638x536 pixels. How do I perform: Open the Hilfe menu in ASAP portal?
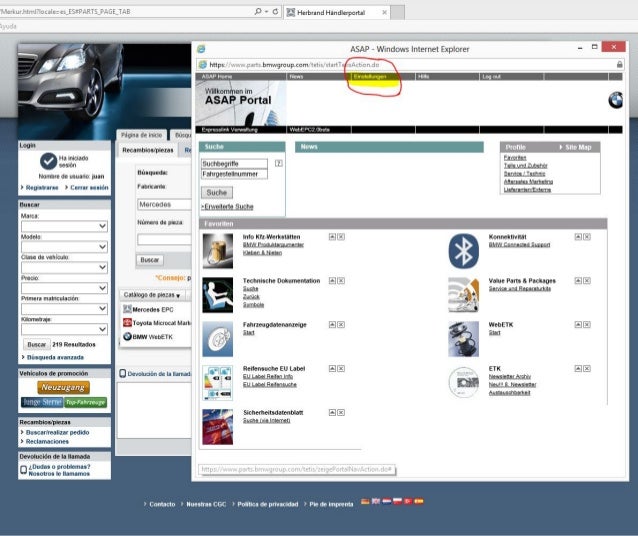424,77
